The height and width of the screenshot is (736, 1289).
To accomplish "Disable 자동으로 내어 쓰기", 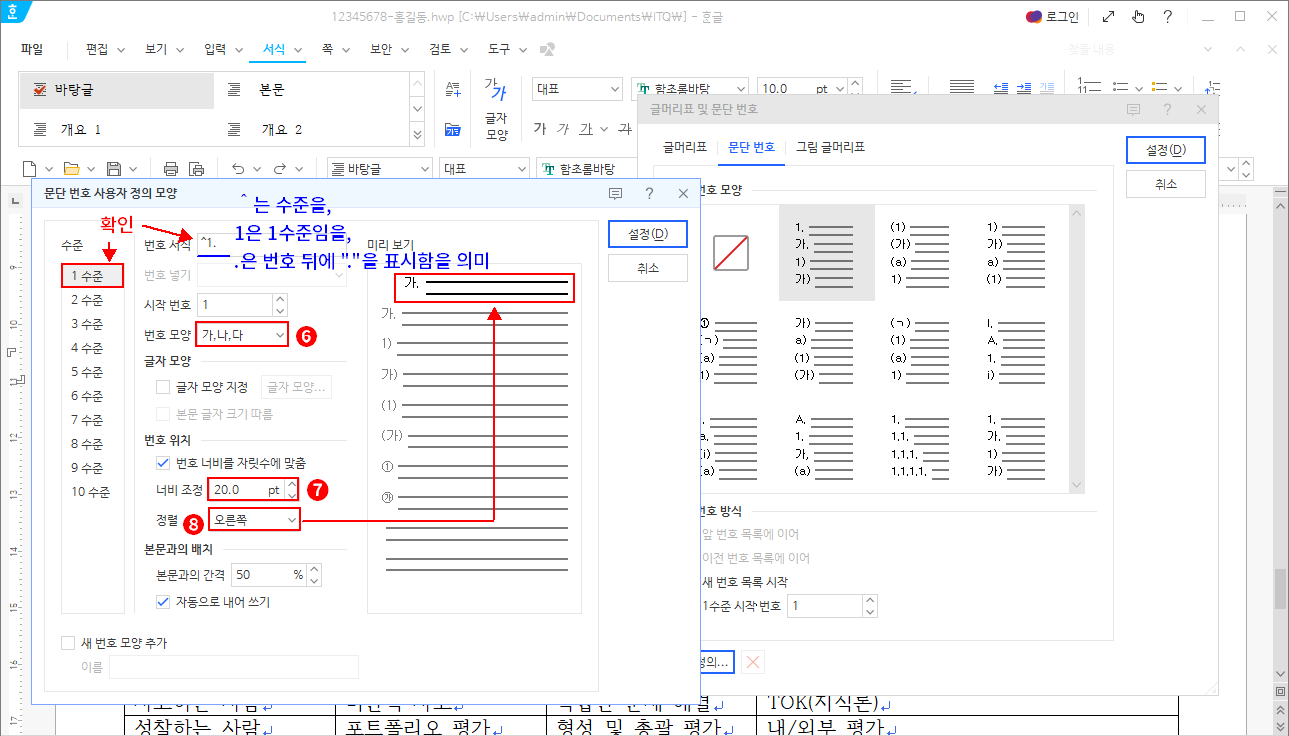I will 164,601.
